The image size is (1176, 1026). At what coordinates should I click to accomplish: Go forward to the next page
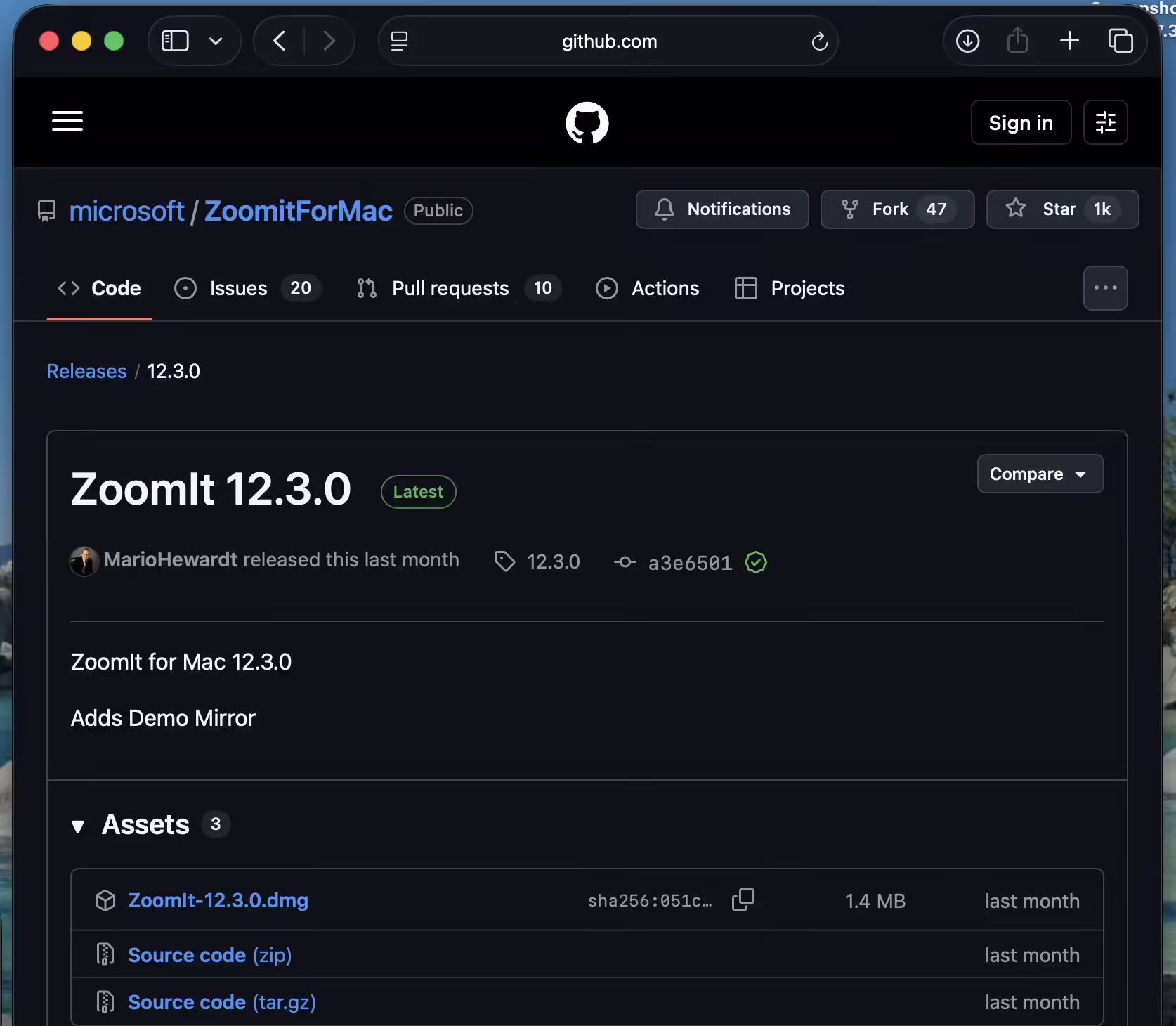pyautogui.click(x=329, y=41)
